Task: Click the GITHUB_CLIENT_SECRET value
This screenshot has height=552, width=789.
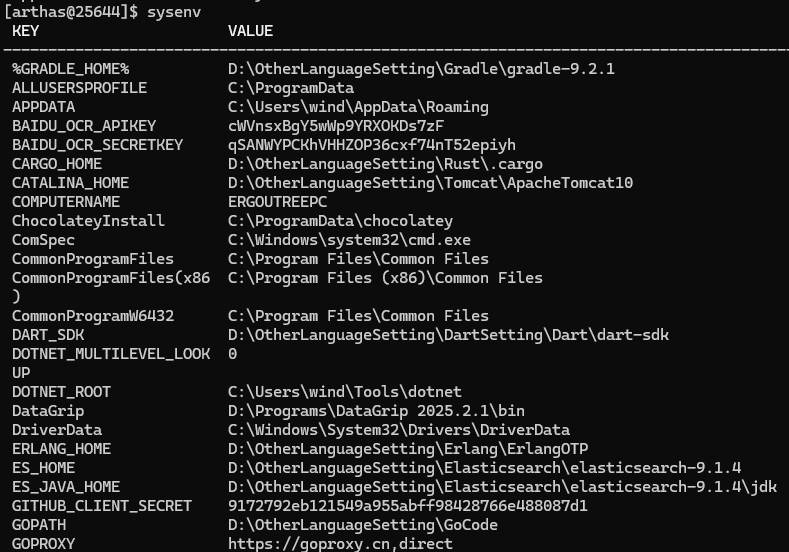Action: point(408,506)
